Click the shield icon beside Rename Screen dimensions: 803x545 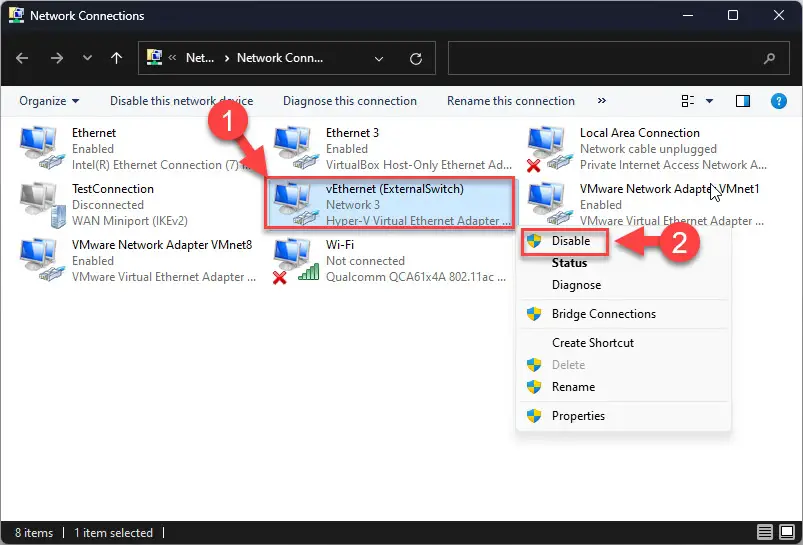pyautogui.click(x=534, y=387)
